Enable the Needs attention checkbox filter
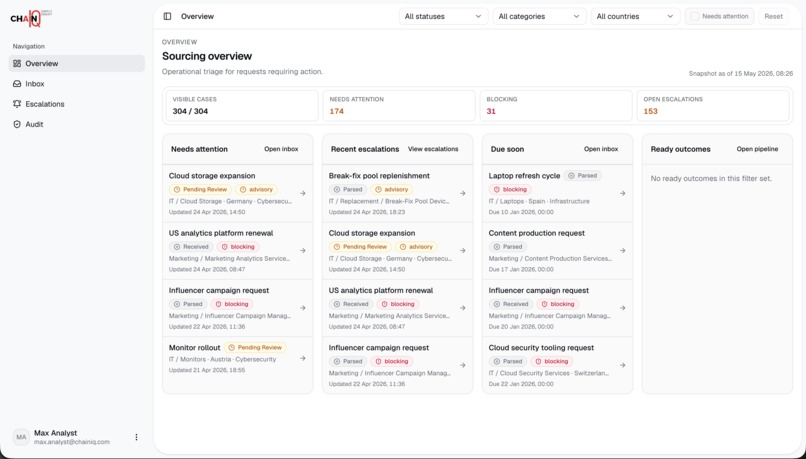806x459 pixels. 694,16
